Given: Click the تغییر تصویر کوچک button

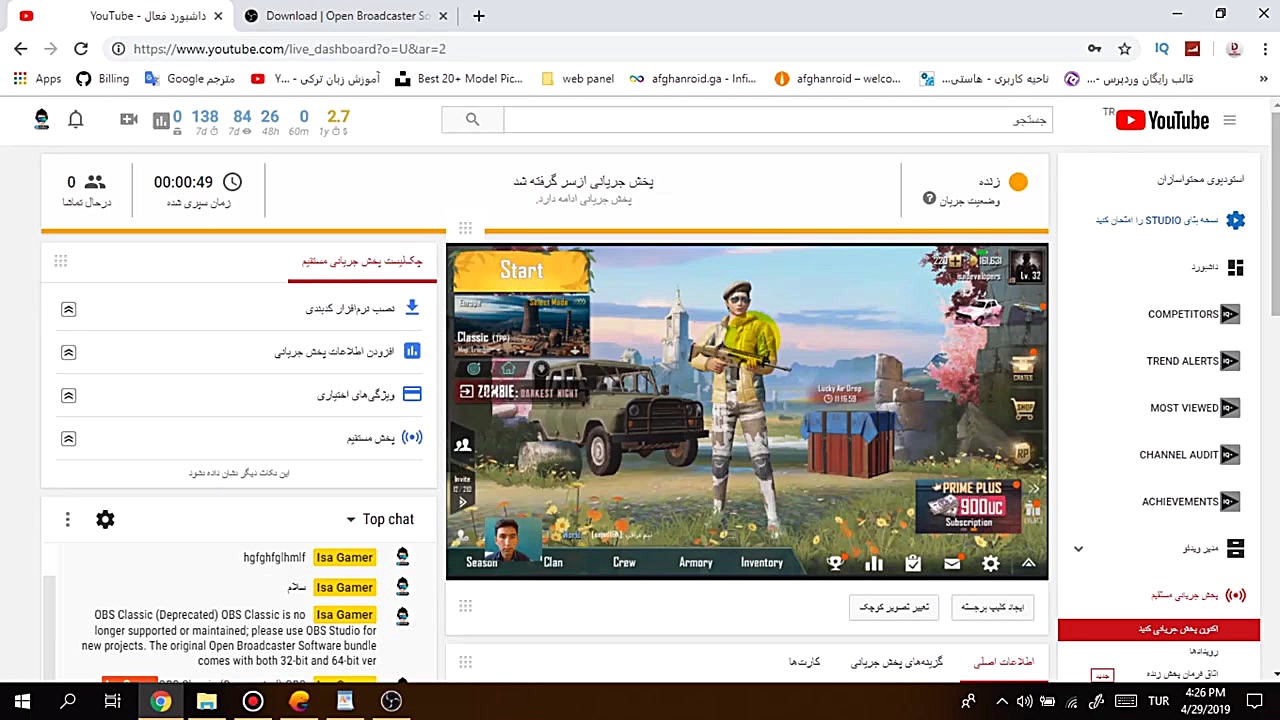Looking at the screenshot, I should [893, 607].
